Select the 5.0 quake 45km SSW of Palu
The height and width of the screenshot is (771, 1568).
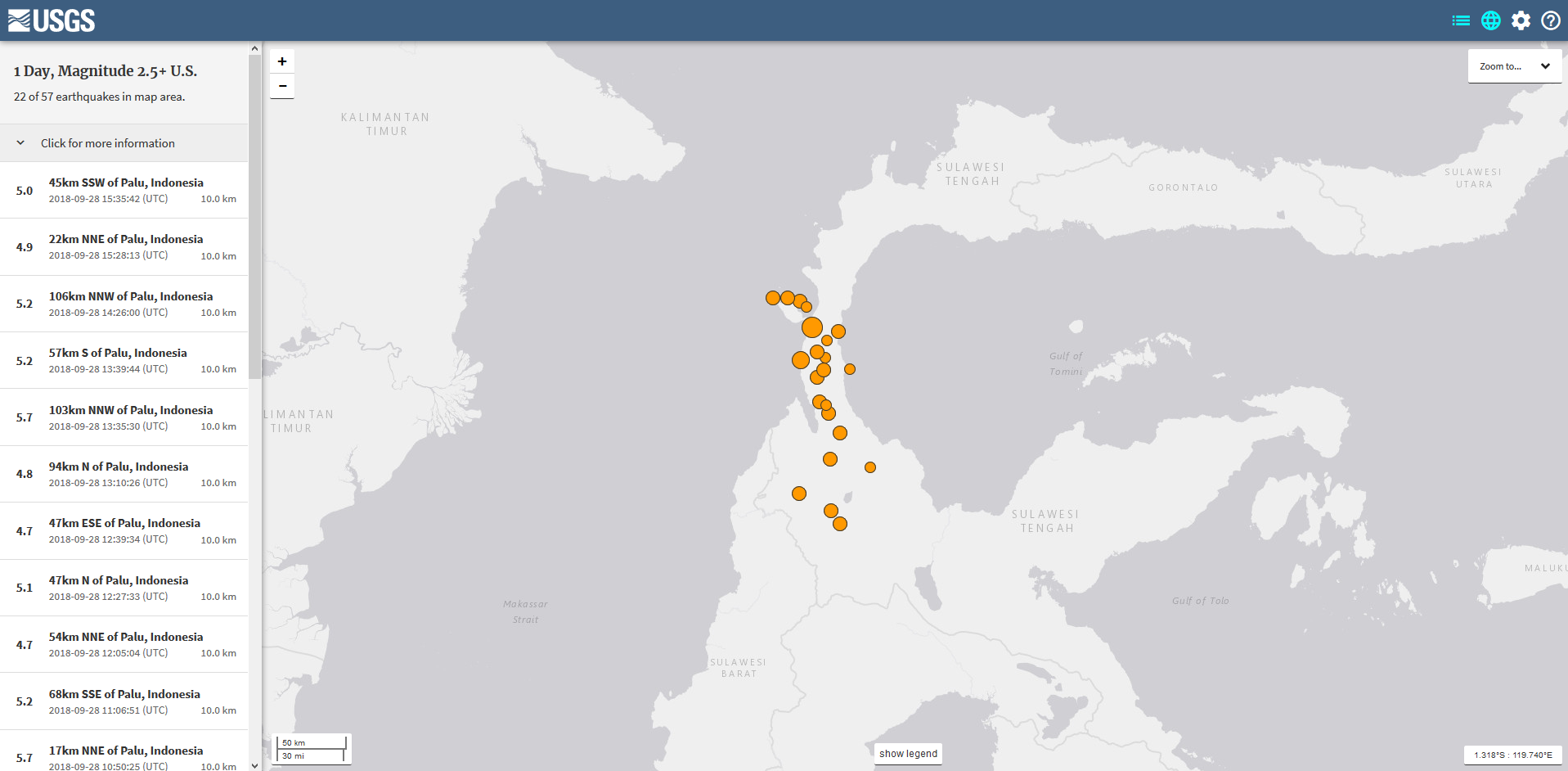[125, 190]
